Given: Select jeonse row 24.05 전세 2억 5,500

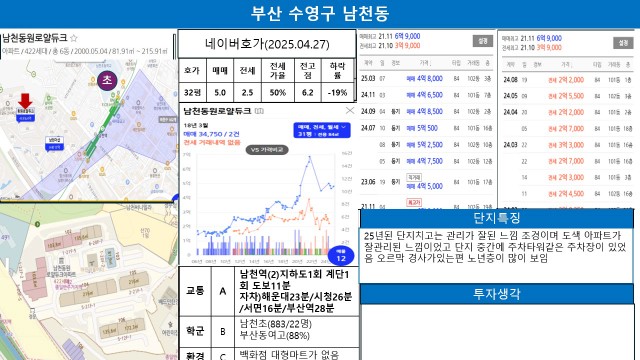Looking at the screenshot, I should tap(567, 96).
